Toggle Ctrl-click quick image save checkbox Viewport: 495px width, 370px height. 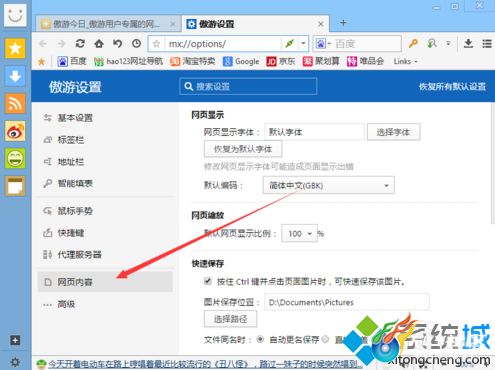coord(208,281)
